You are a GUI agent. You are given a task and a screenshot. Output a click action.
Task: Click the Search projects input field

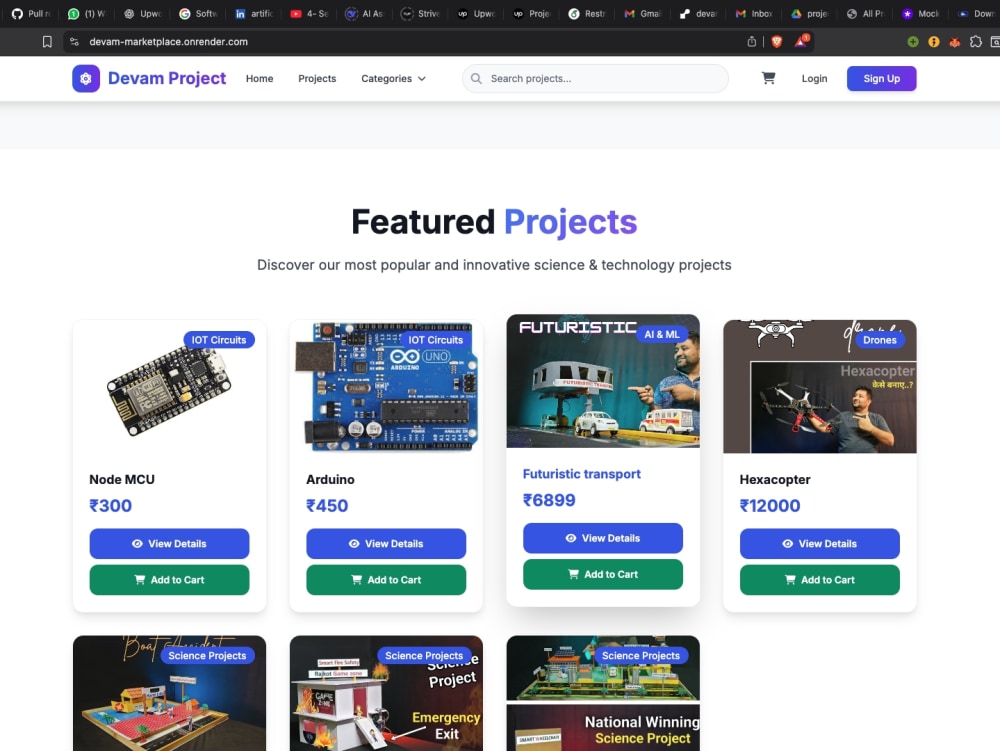click(595, 78)
